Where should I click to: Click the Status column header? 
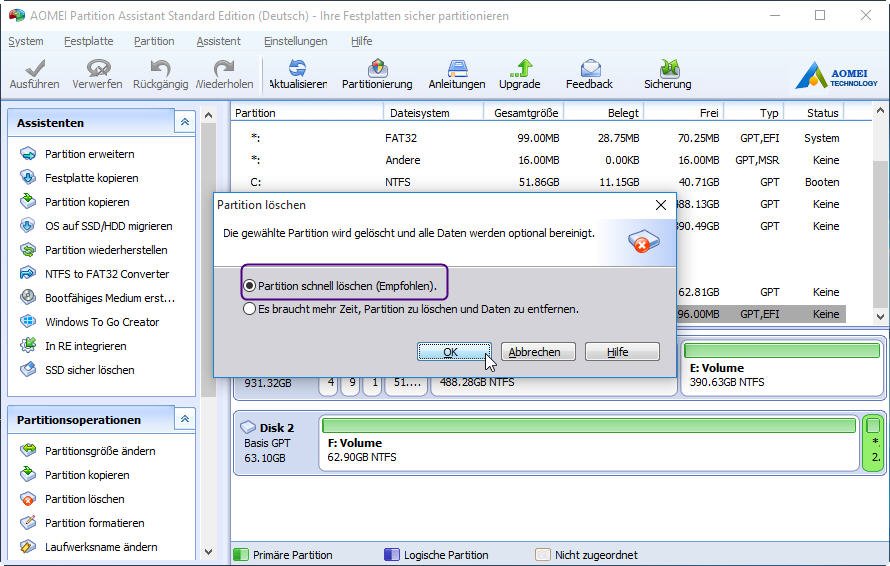pyautogui.click(x=816, y=113)
